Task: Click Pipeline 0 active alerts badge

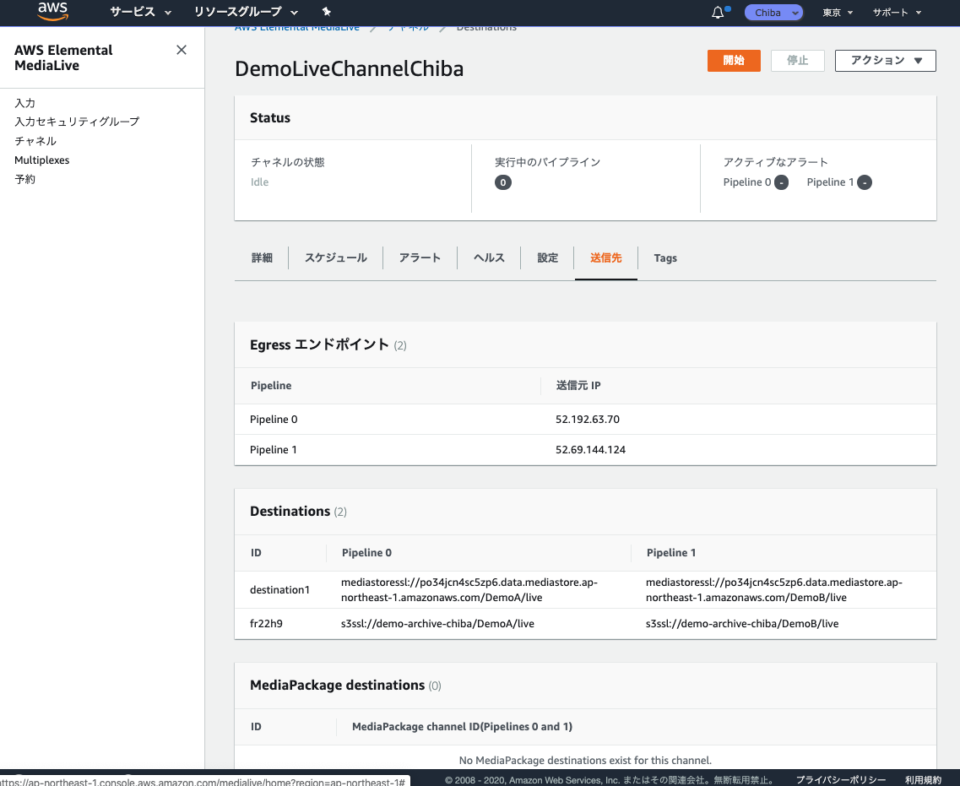Action: coord(781,182)
